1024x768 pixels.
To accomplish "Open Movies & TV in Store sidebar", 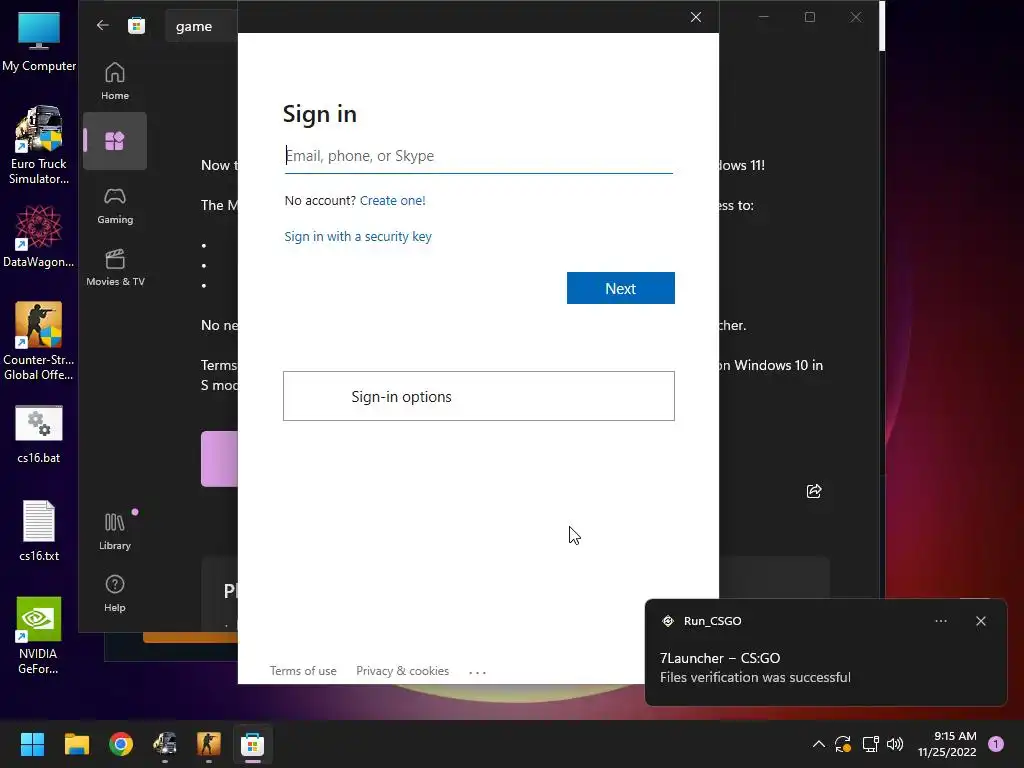I will click(x=115, y=268).
